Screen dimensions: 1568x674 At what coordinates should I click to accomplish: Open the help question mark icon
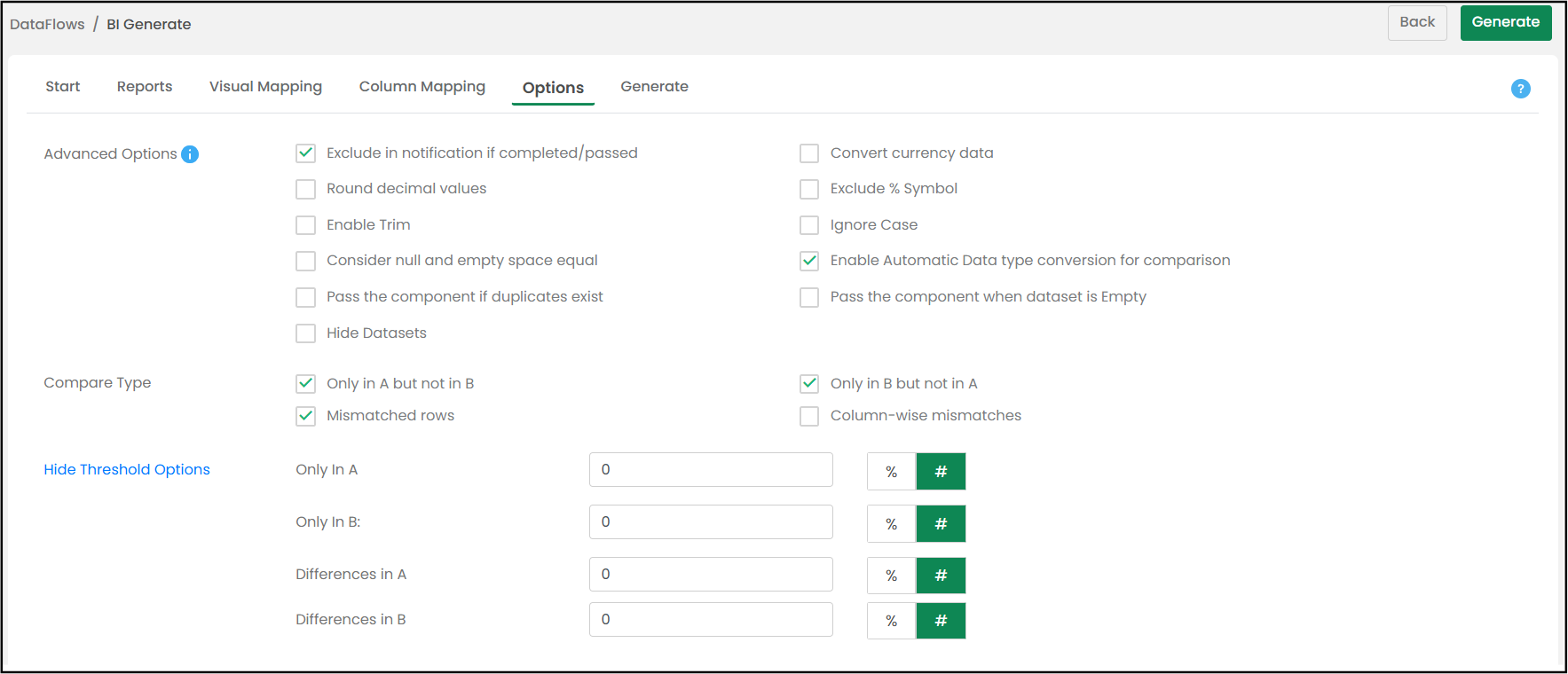tap(1520, 89)
